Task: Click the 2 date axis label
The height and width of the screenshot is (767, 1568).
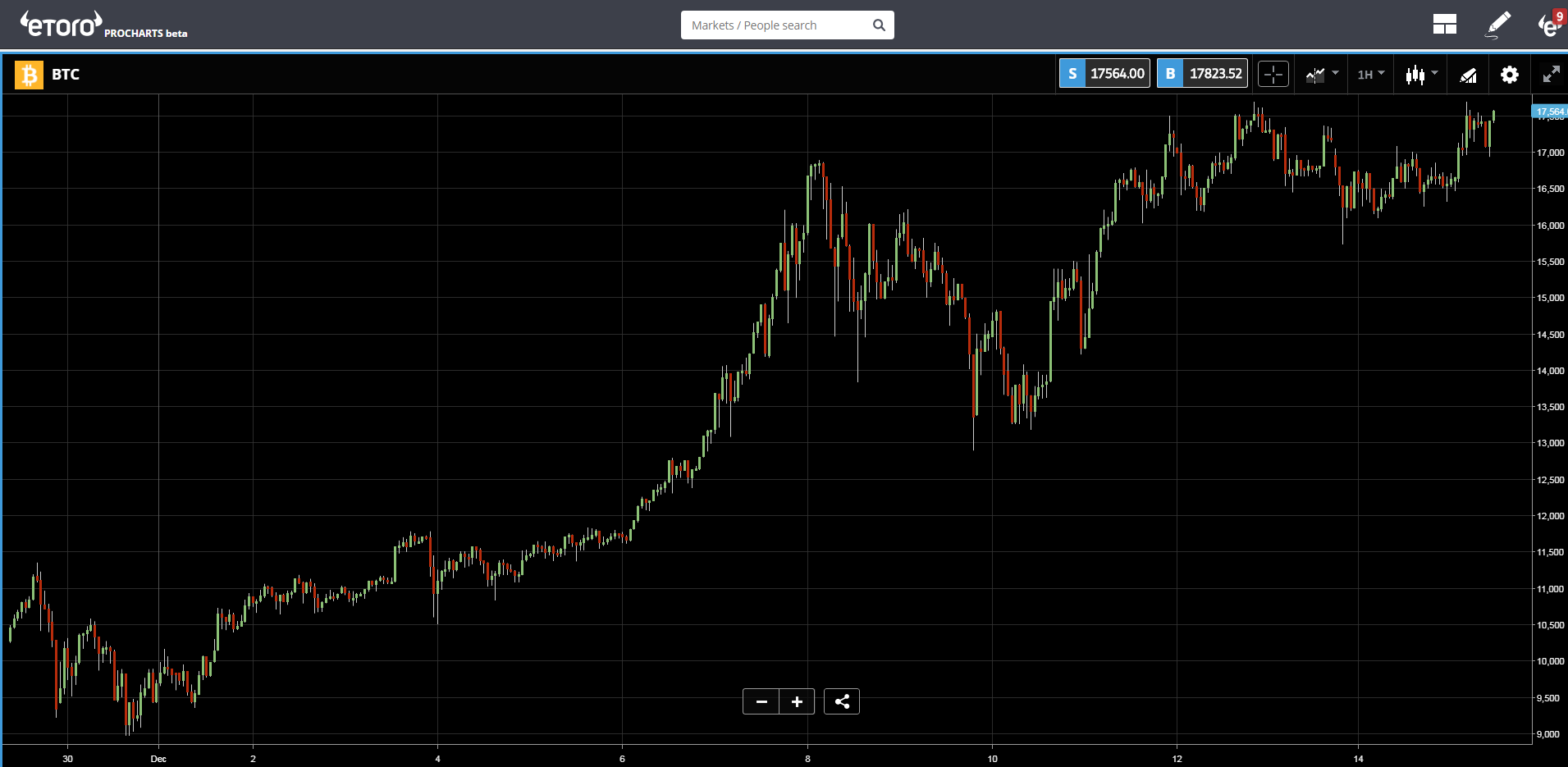Action: point(253,759)
